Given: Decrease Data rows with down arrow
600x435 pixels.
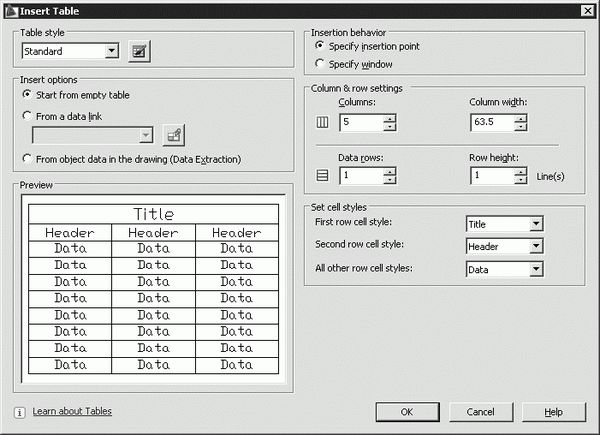Looking at the screenshot, I should click(x=390, y=180).
